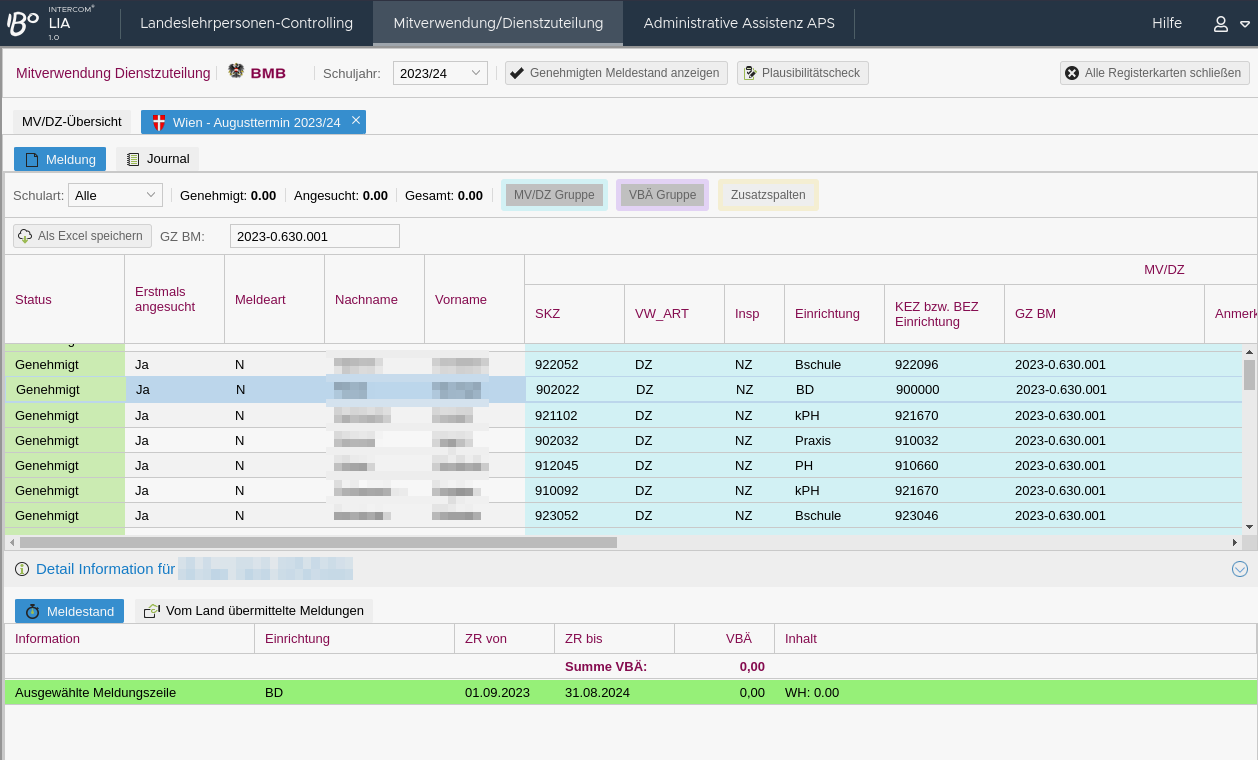The image size is (1258, 760).
Task: Click the Excel cloud save icon
Action: click(x=25, y=236)
